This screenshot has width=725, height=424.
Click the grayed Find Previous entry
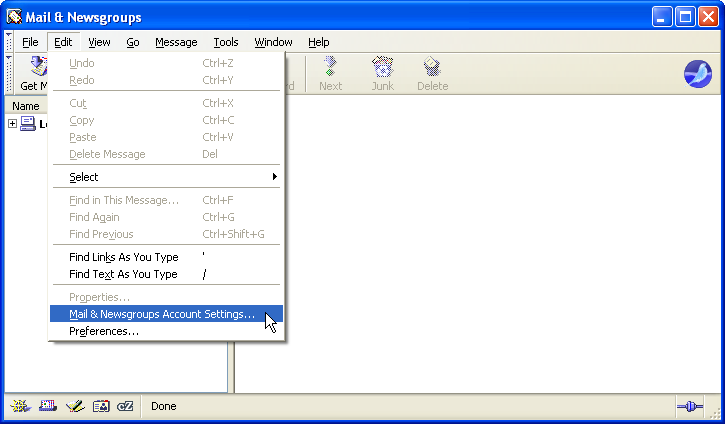click(x=166, y=234)
